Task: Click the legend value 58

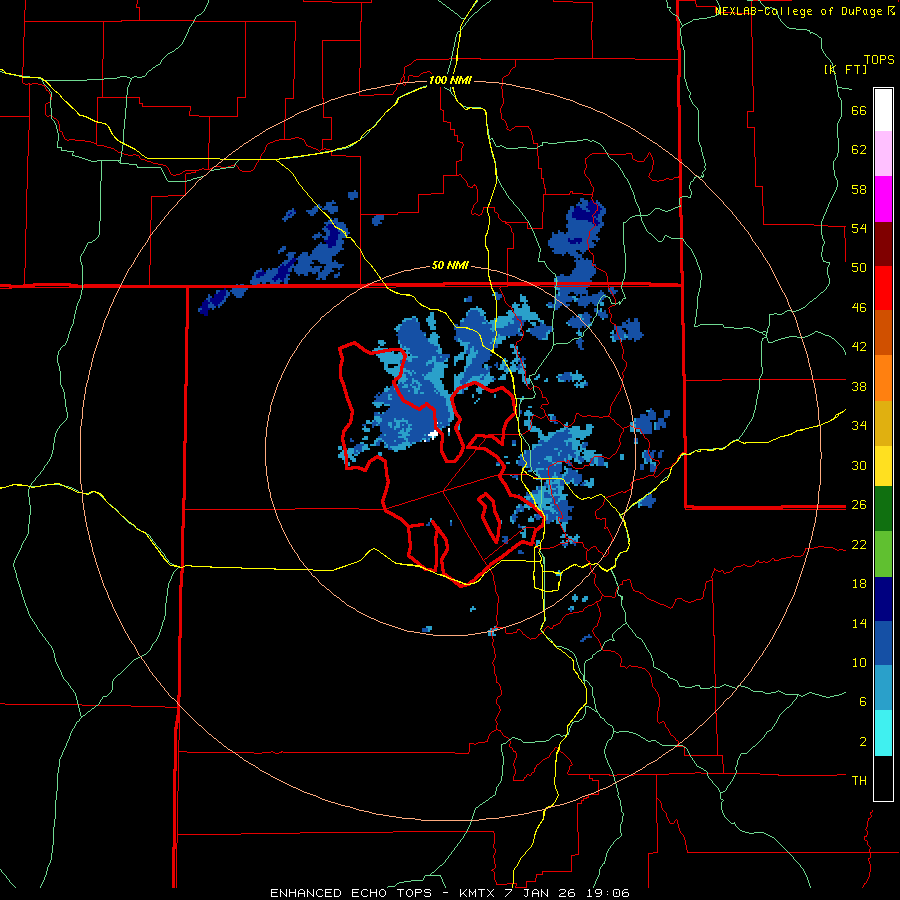Action: (x=859, y=189)
